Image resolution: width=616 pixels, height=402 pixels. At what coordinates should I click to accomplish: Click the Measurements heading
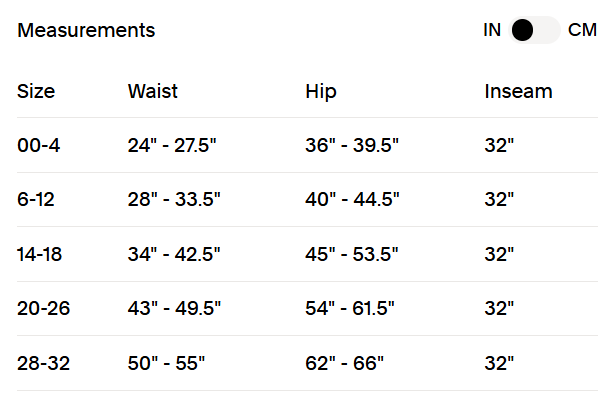click(x=86, y=30)
